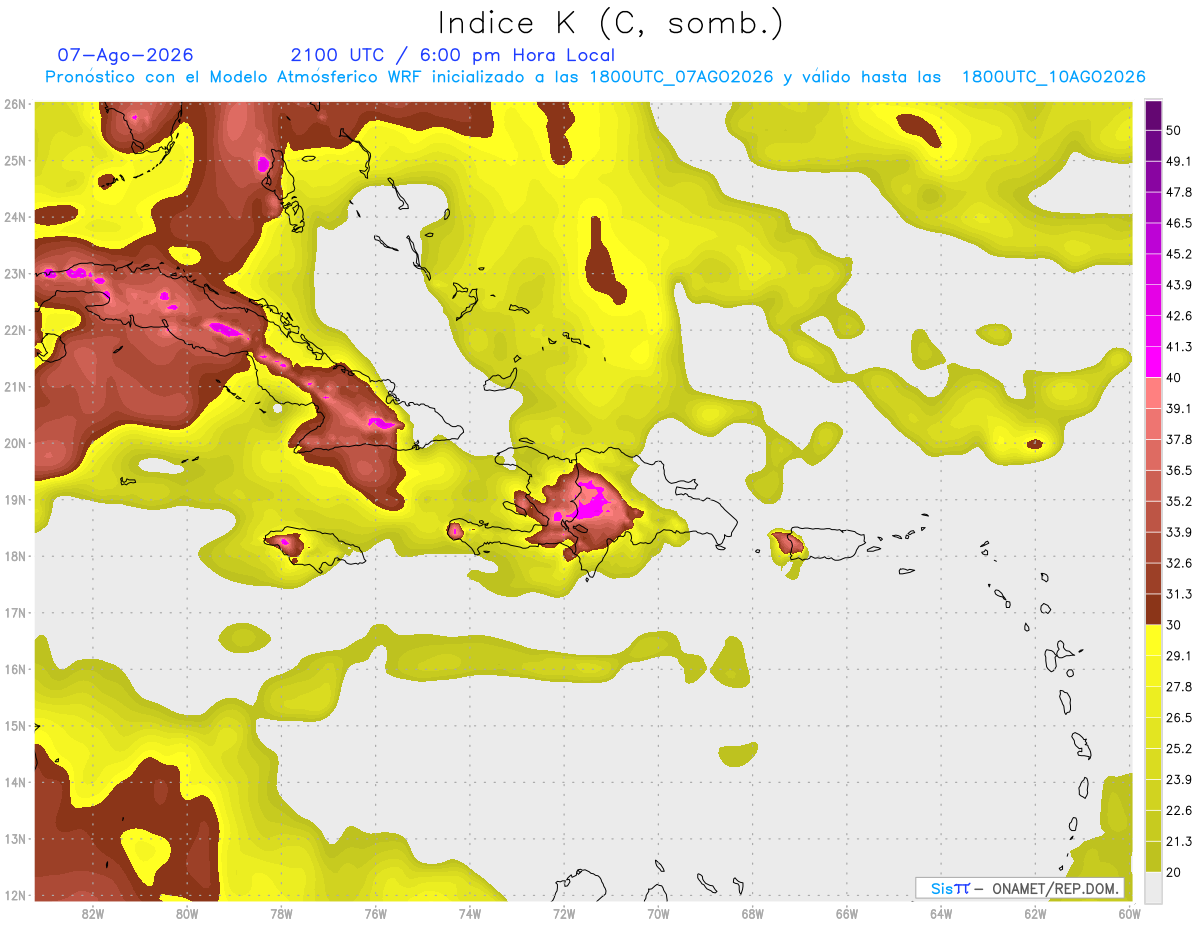Click the 62W longitude label
Viewport: 1200px width, 927px height.
[x=1035, y=913]
